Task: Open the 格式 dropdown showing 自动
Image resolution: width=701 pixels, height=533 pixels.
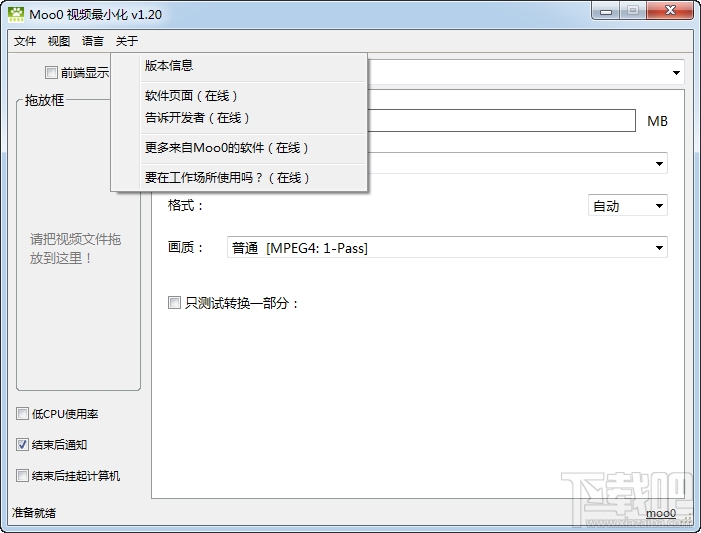Action: click(x=628, y=205)
